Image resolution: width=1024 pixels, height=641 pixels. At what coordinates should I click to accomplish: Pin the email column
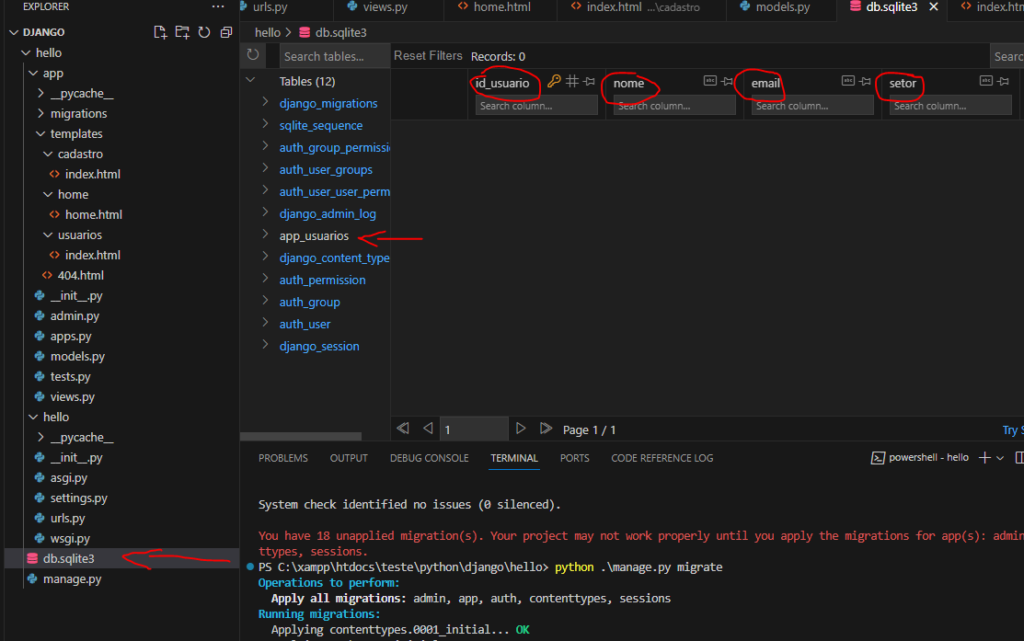[864, 81]
